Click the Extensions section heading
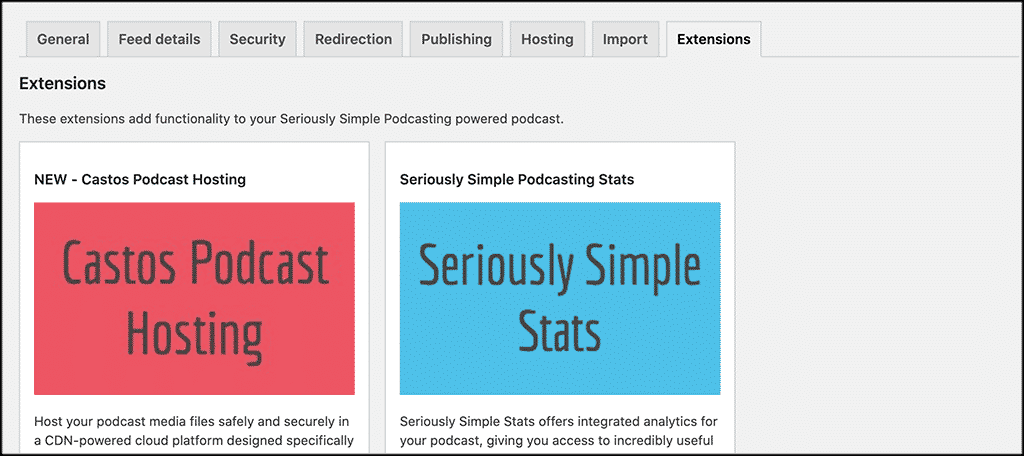This screenshot has width=1024, height=456. coord(63,84)
